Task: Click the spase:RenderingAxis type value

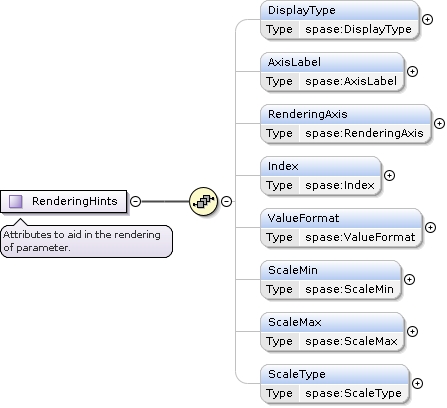Action: coord(364,133)
